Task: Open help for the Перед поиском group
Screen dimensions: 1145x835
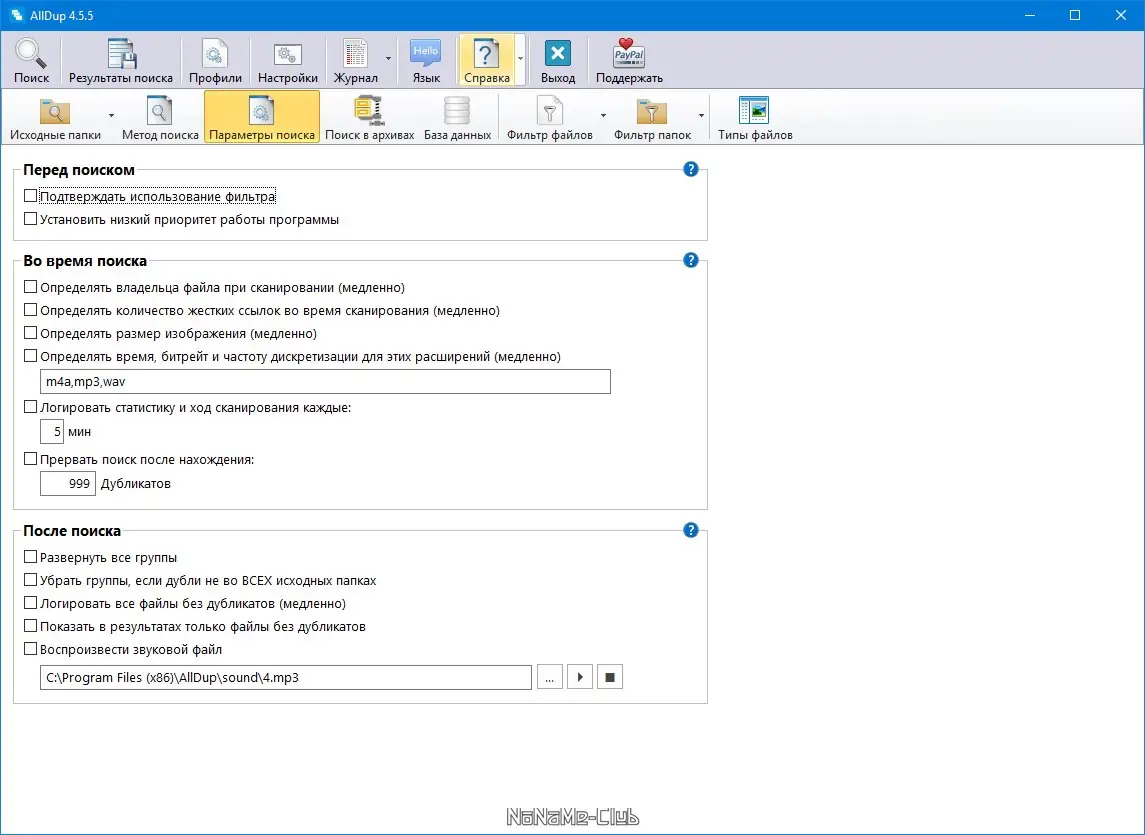Action: pos(691,169)
